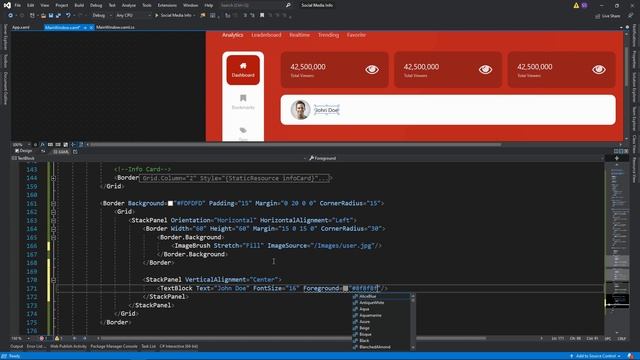
Task: Open the Debug menu
Action: tap(96, 5)
